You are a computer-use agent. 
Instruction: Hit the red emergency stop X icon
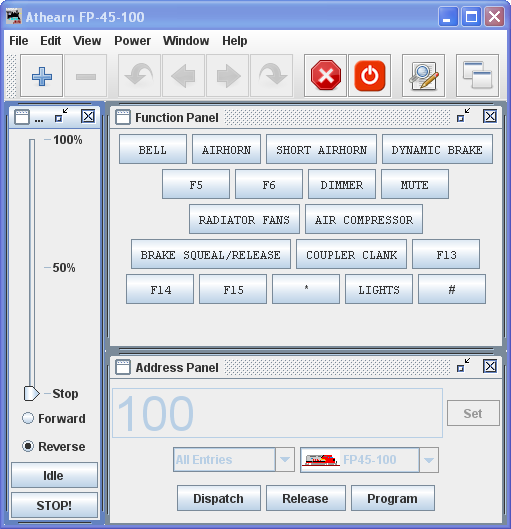pyautogui.click(x=325, y=76)
